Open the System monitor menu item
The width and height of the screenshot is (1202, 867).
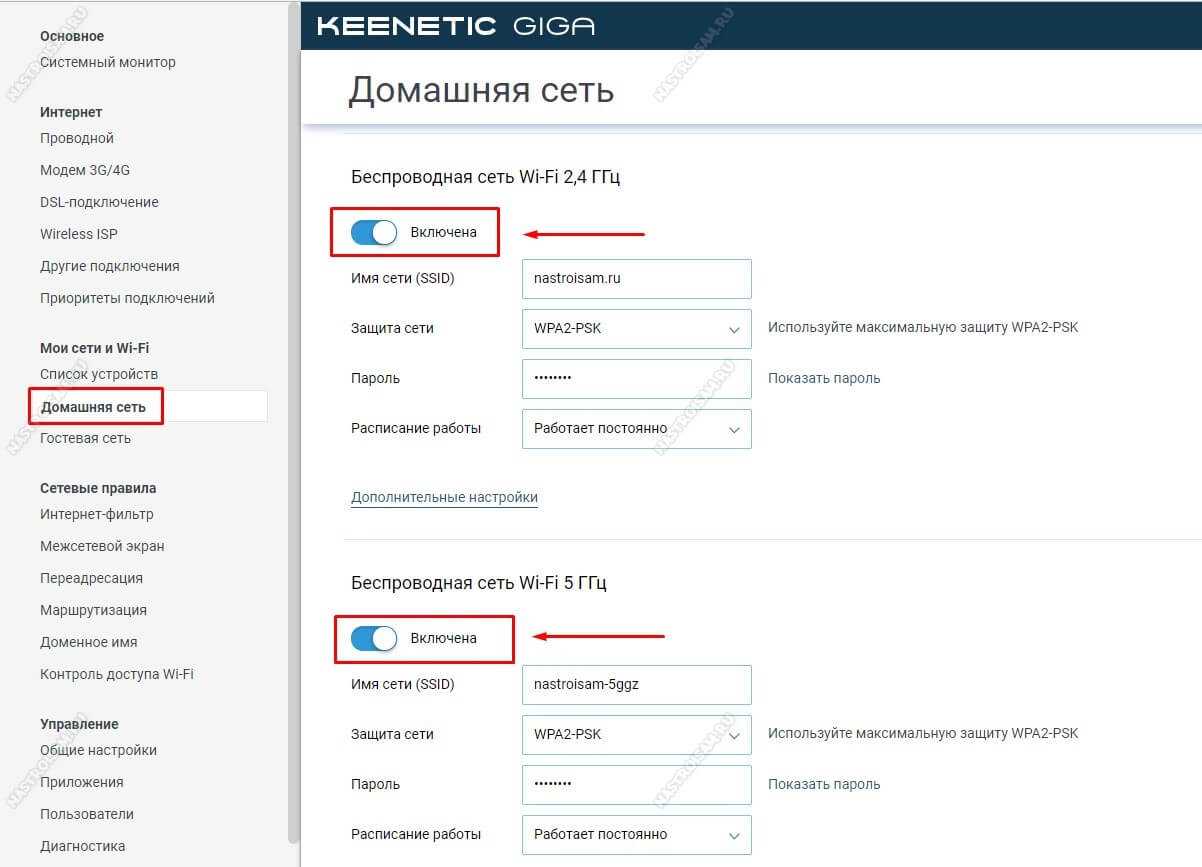(x=107, y=62)
